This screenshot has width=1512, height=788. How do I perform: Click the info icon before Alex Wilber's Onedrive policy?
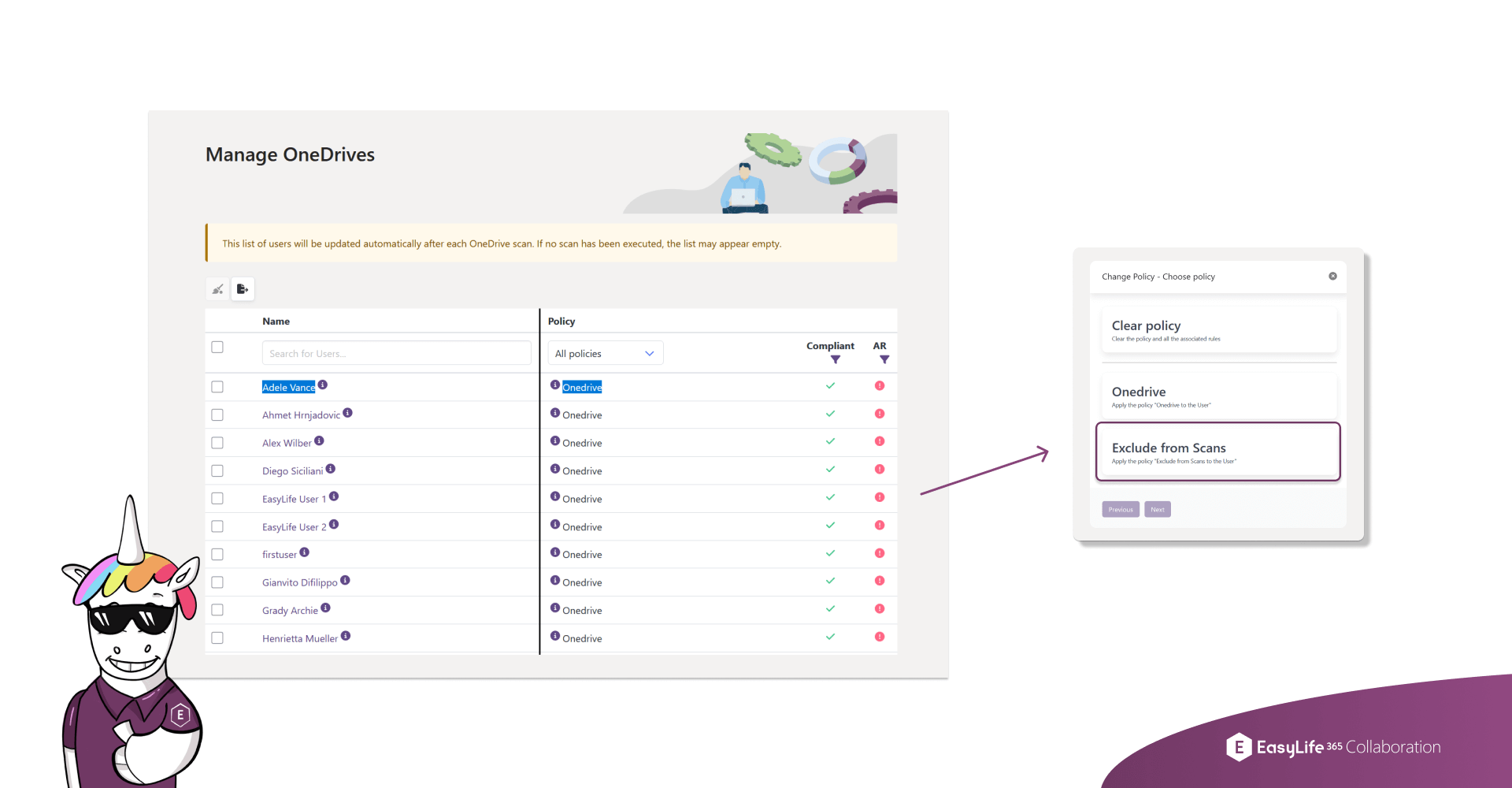coord(555,440)
